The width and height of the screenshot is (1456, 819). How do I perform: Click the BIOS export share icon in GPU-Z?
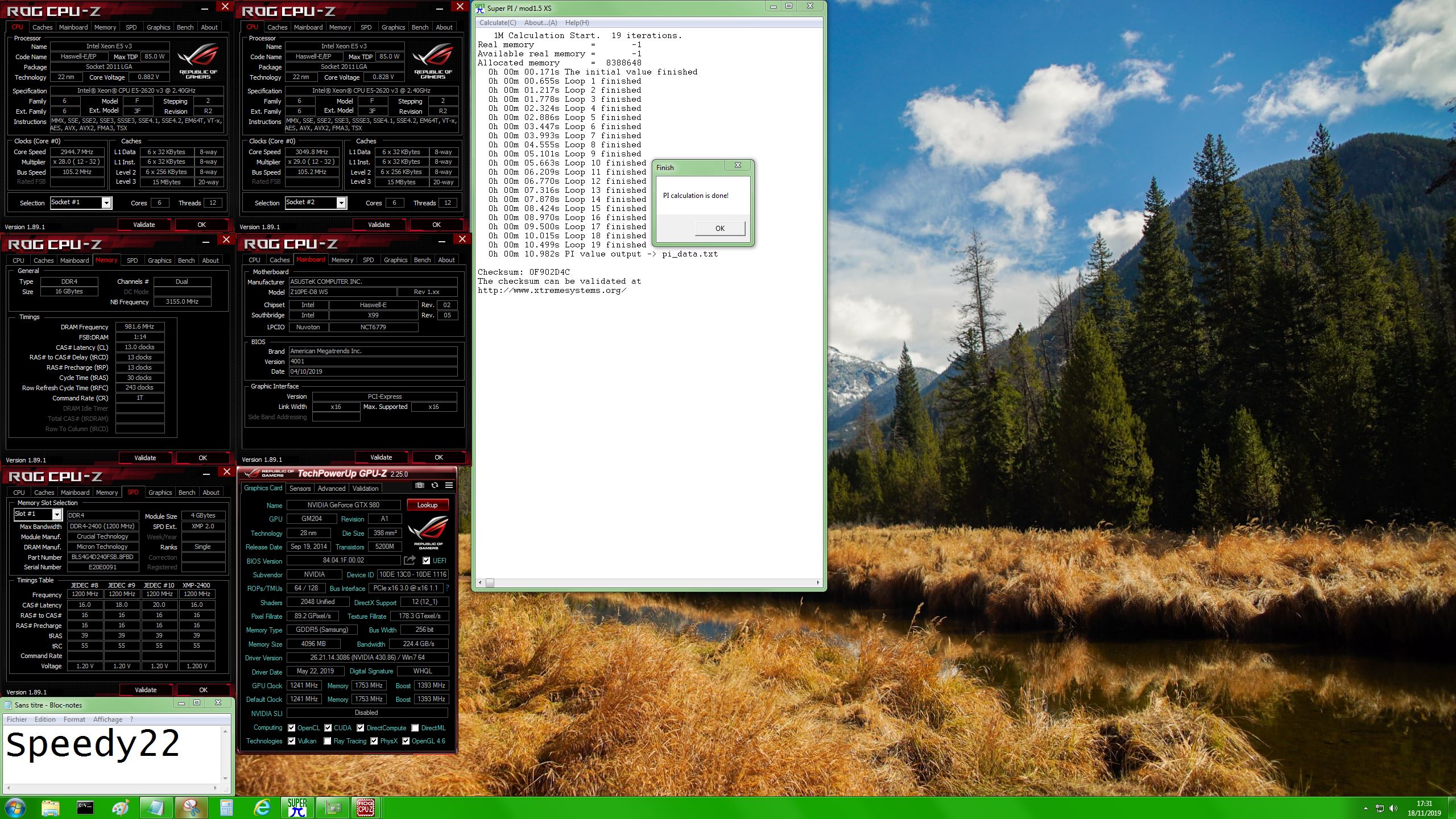409,560
